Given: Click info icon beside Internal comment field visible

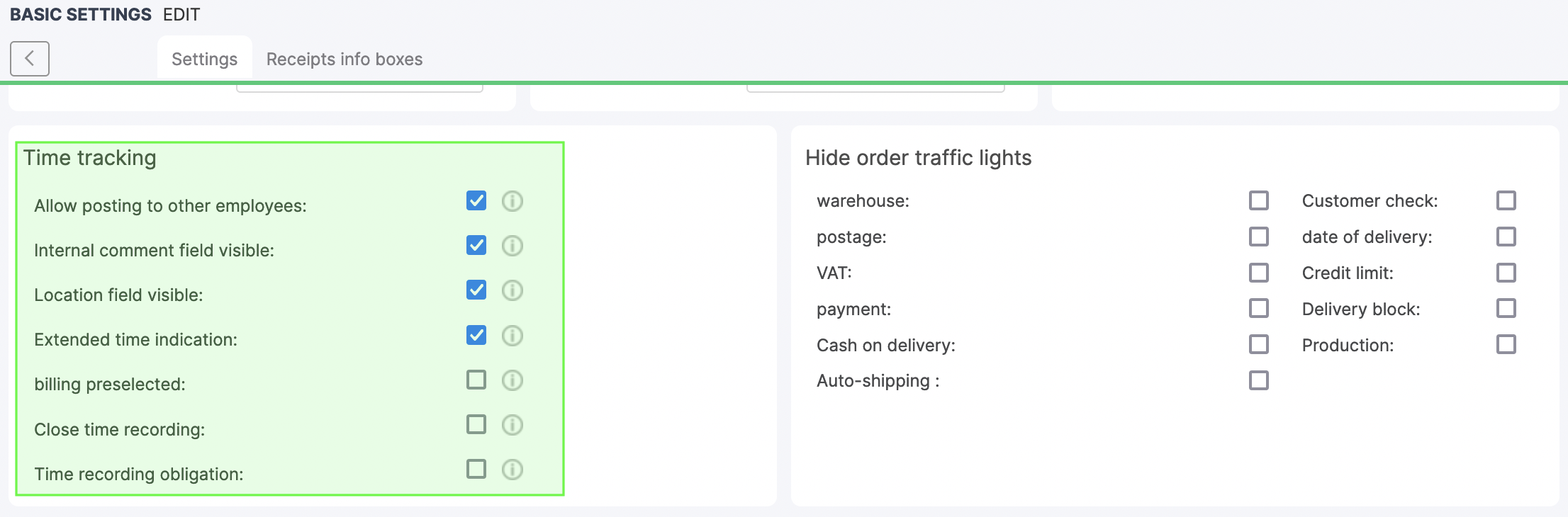Looking at the screenshot, I should (x=512, y=246).
